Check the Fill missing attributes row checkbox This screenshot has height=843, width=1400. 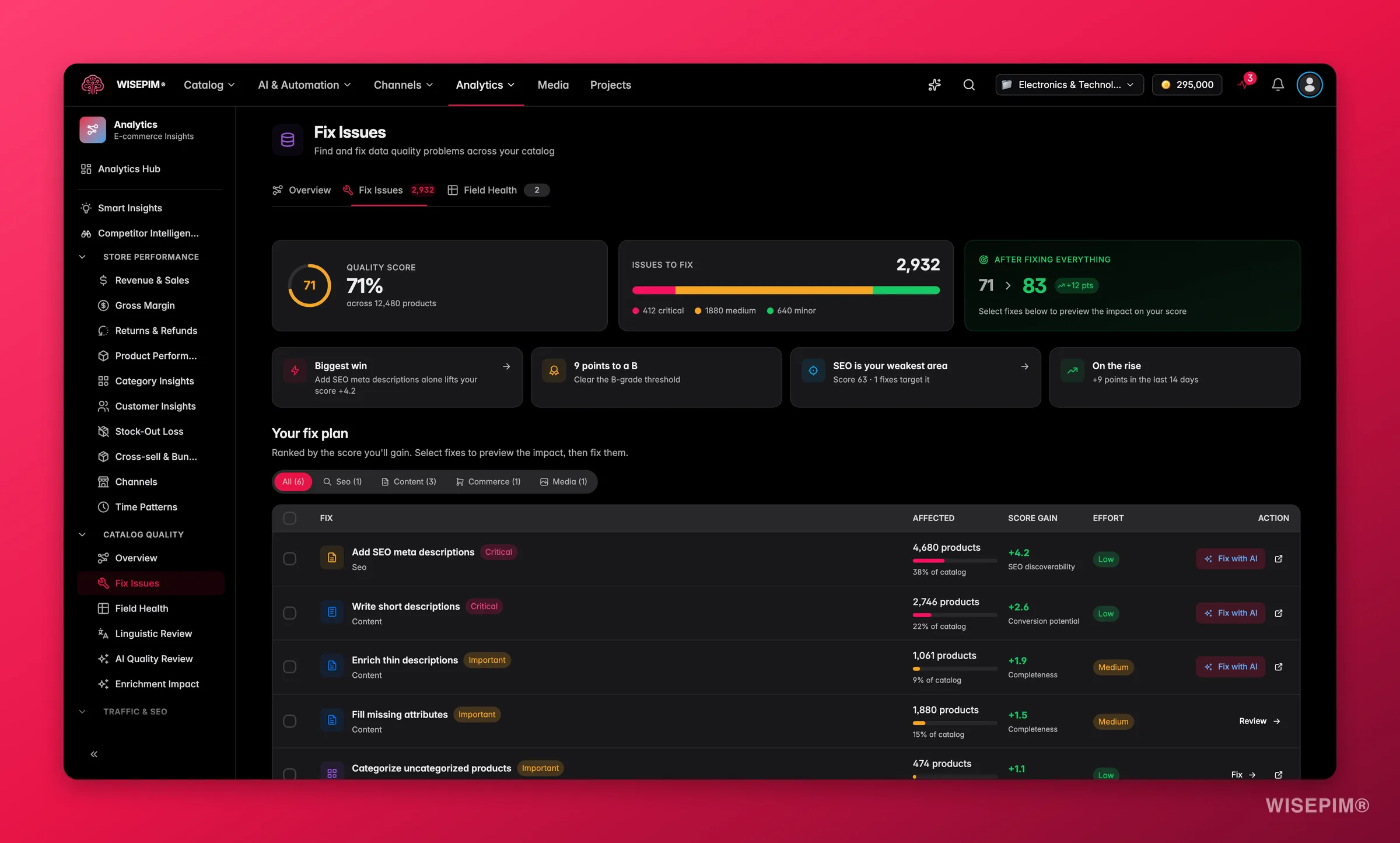pyautogui.click(x=289, y=721)
